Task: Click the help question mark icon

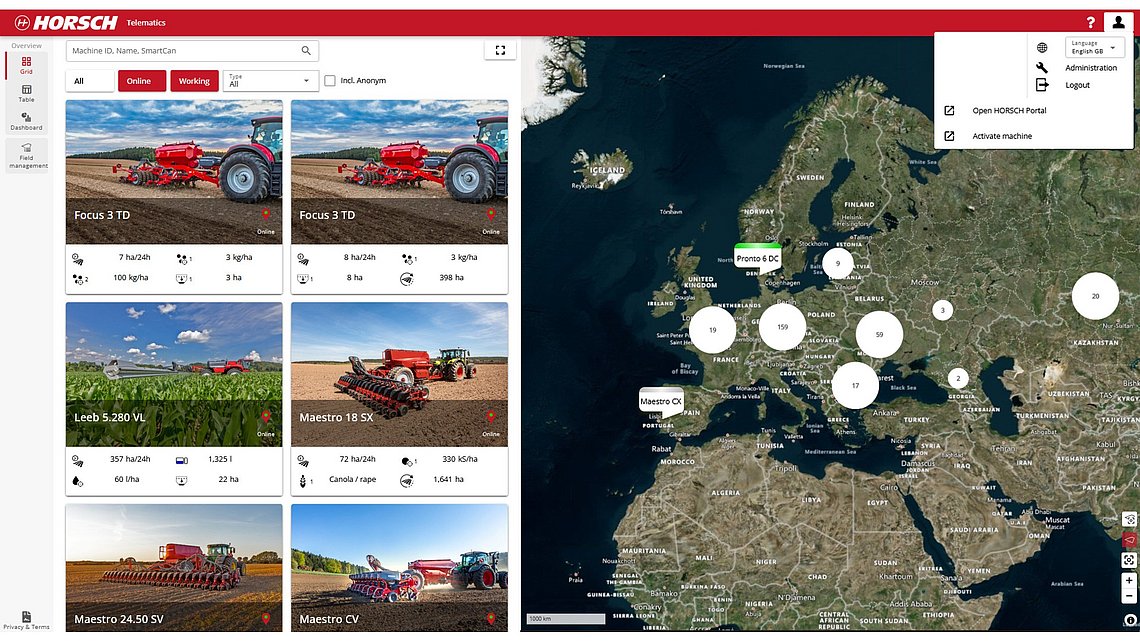Action: (1091, 22)
